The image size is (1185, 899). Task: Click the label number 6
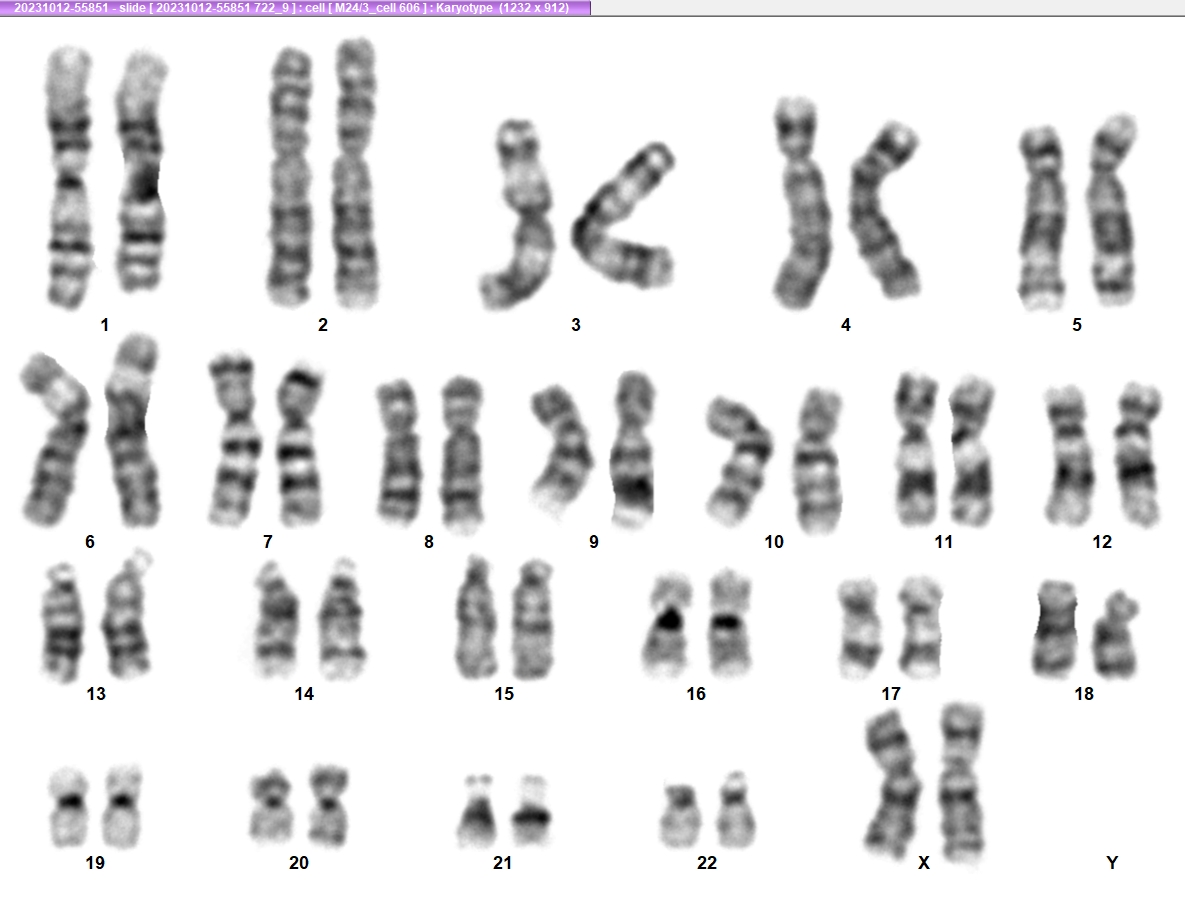[90, 542]
